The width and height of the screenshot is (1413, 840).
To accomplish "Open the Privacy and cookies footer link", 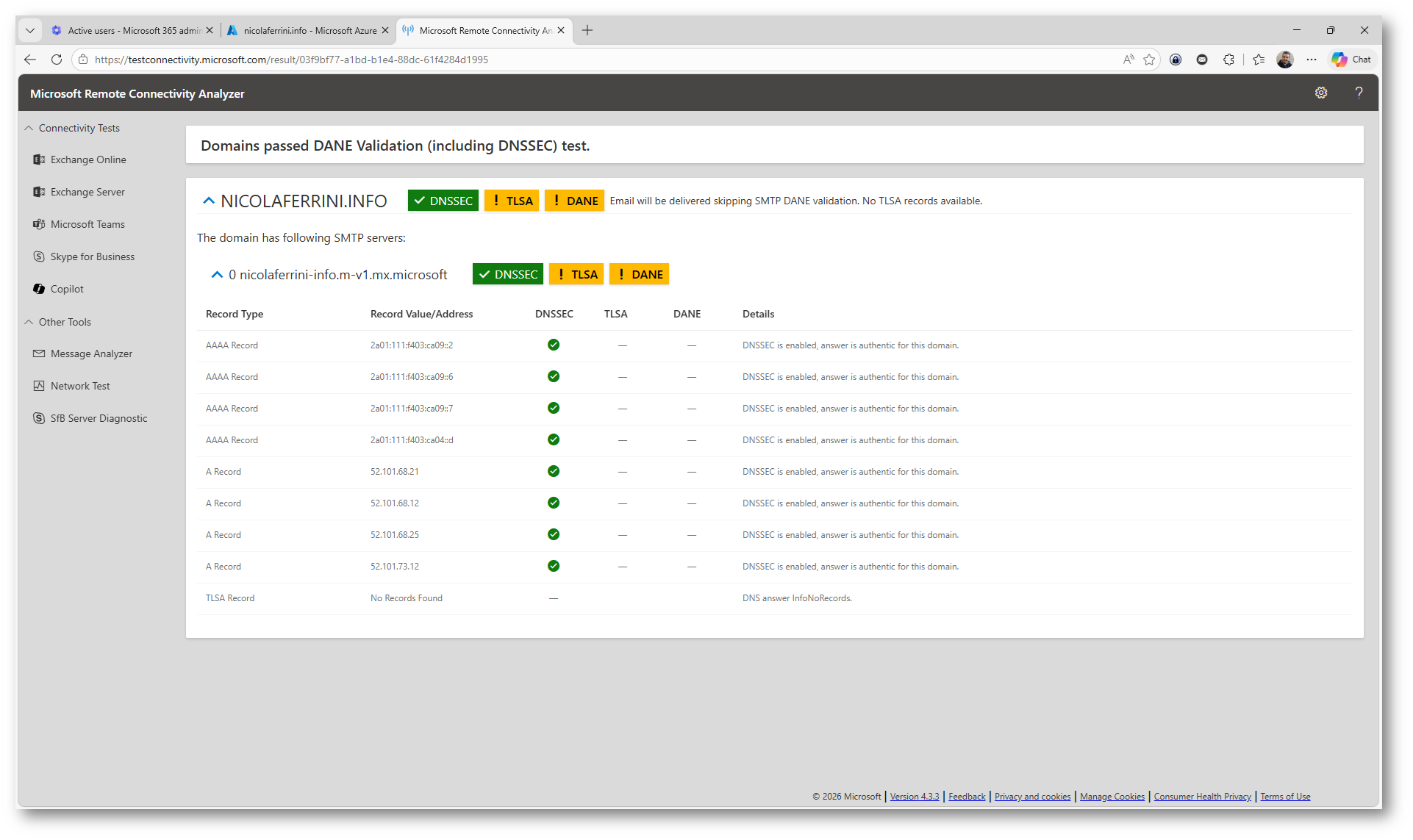I will pos(1031,797).
